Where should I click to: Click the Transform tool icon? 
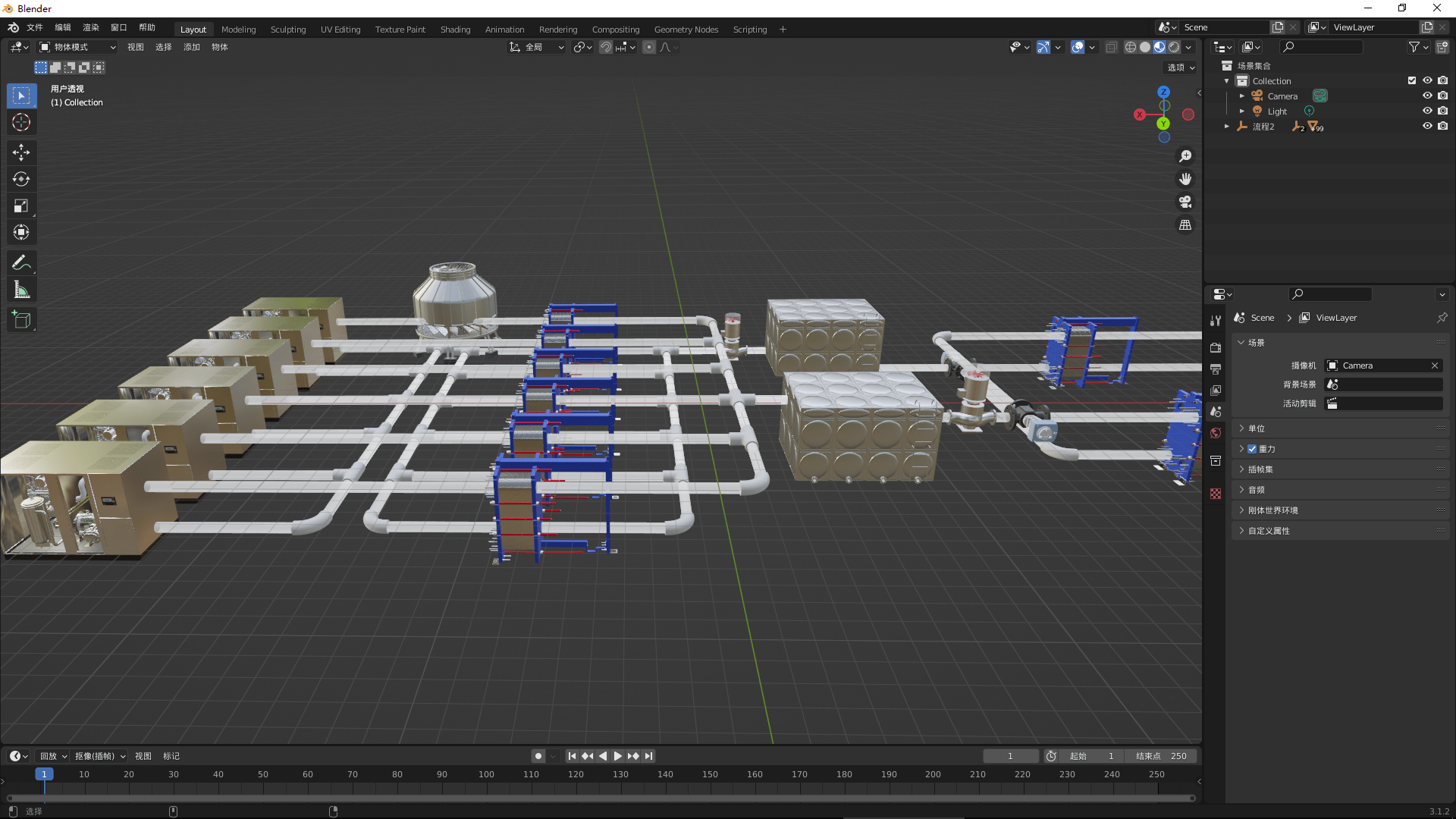pos(21,231)
